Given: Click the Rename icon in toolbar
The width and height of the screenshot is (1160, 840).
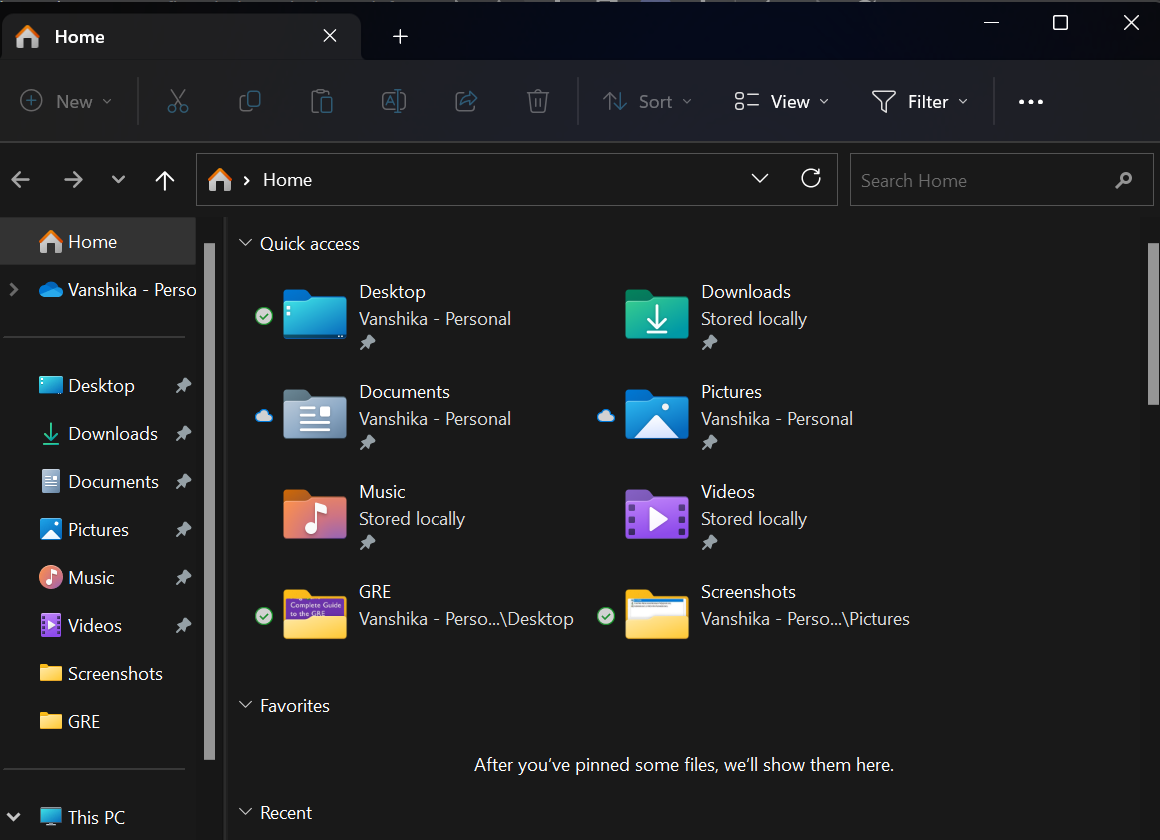Looking at the screenshot, I should point(394,101).
